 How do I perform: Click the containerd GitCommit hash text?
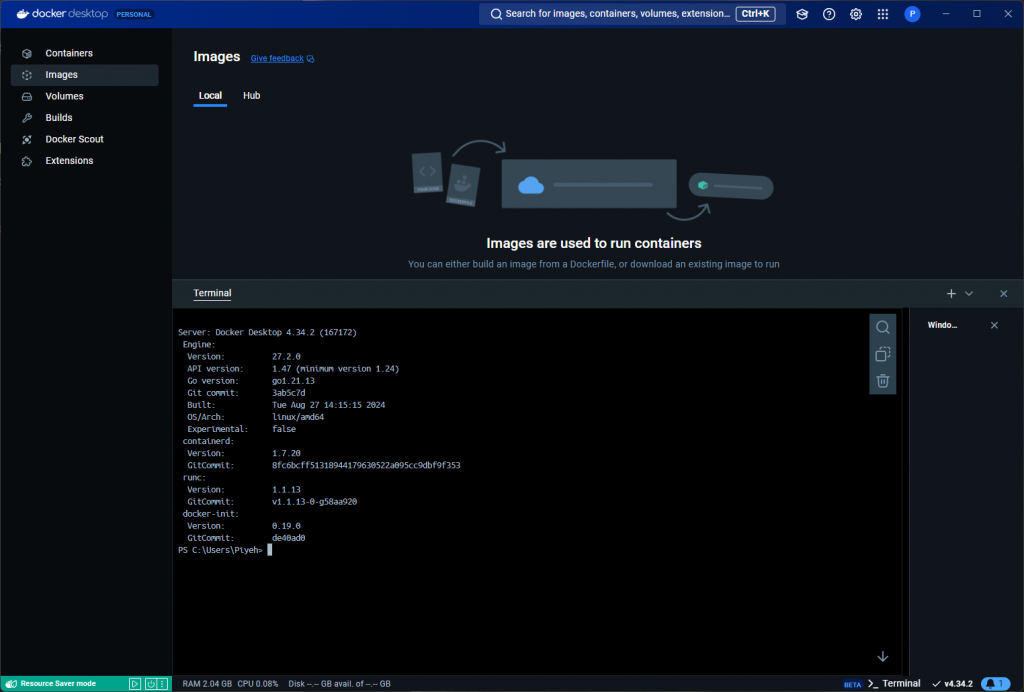(366, 465)
